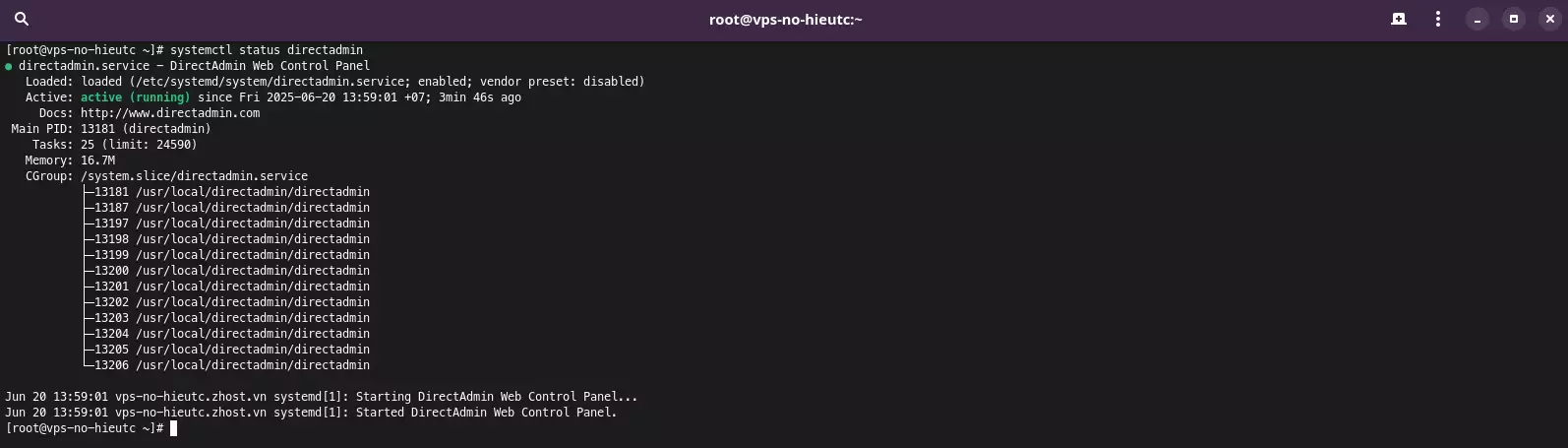Open the three-dot terminal menu
1568x448 pixels.
pyautogui.click(x=1438, y=19)
